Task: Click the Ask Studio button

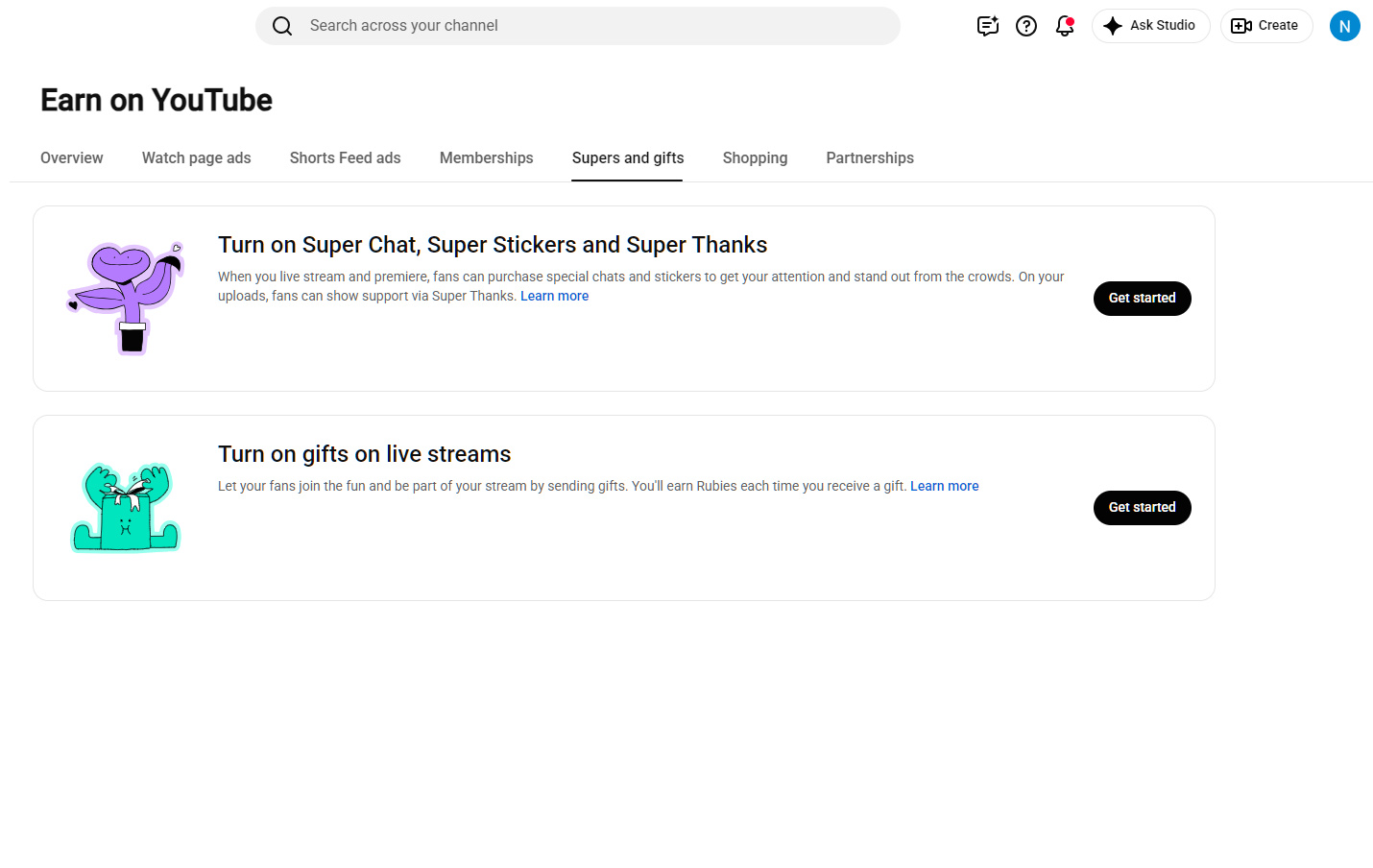Action: (x=1150, y=26)
